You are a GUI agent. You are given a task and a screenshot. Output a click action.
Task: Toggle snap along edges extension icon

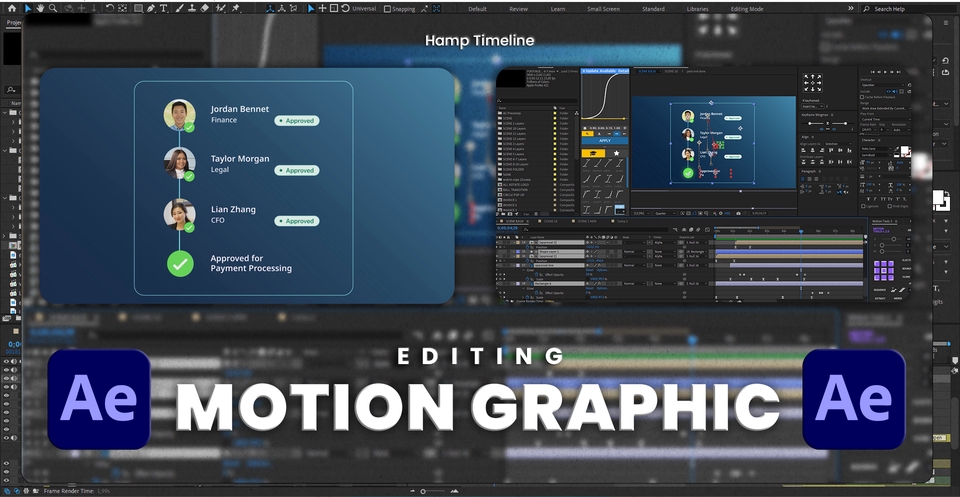point(424,9)
